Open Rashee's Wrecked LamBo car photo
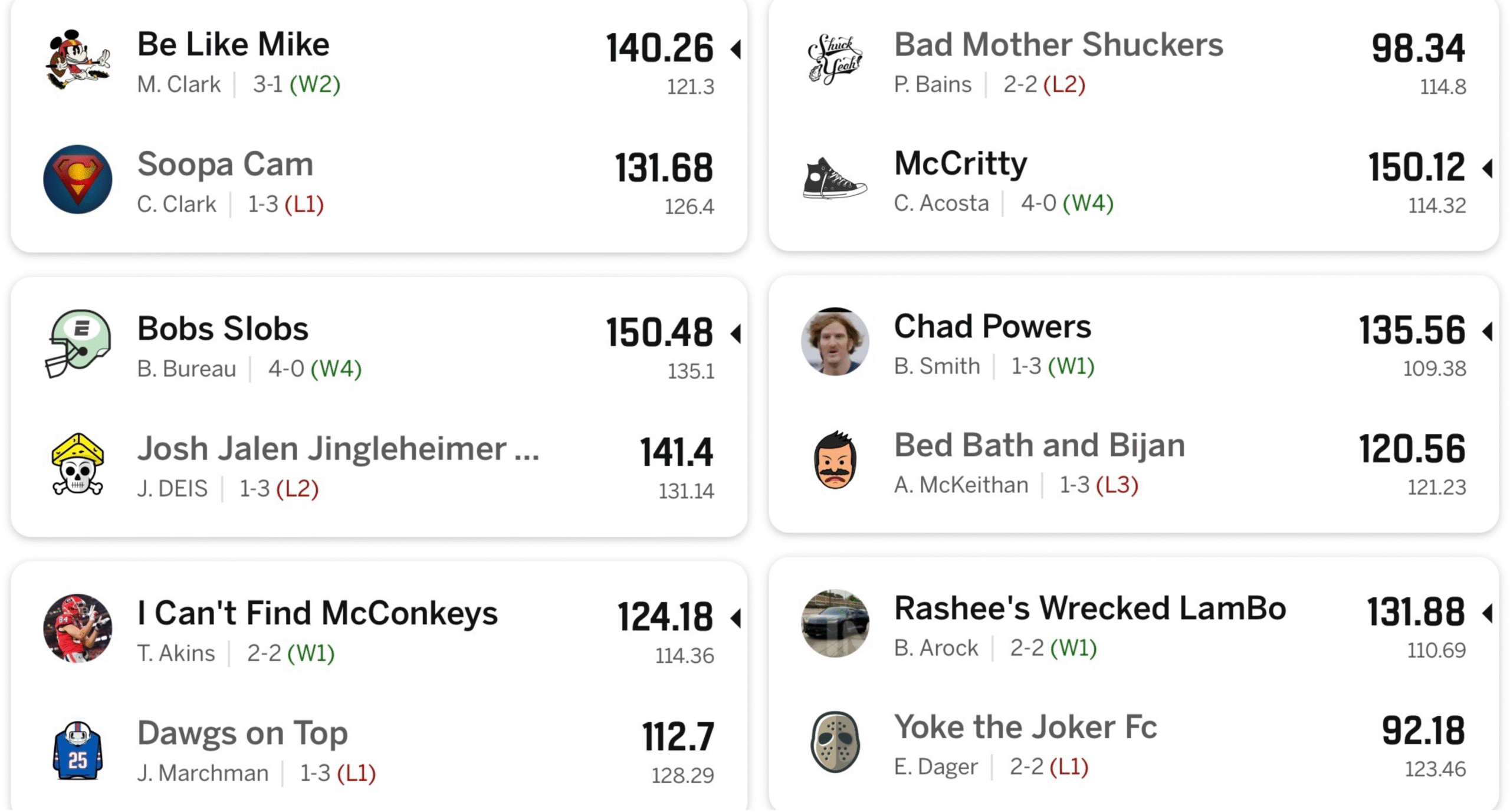 [x=835, y=623]
